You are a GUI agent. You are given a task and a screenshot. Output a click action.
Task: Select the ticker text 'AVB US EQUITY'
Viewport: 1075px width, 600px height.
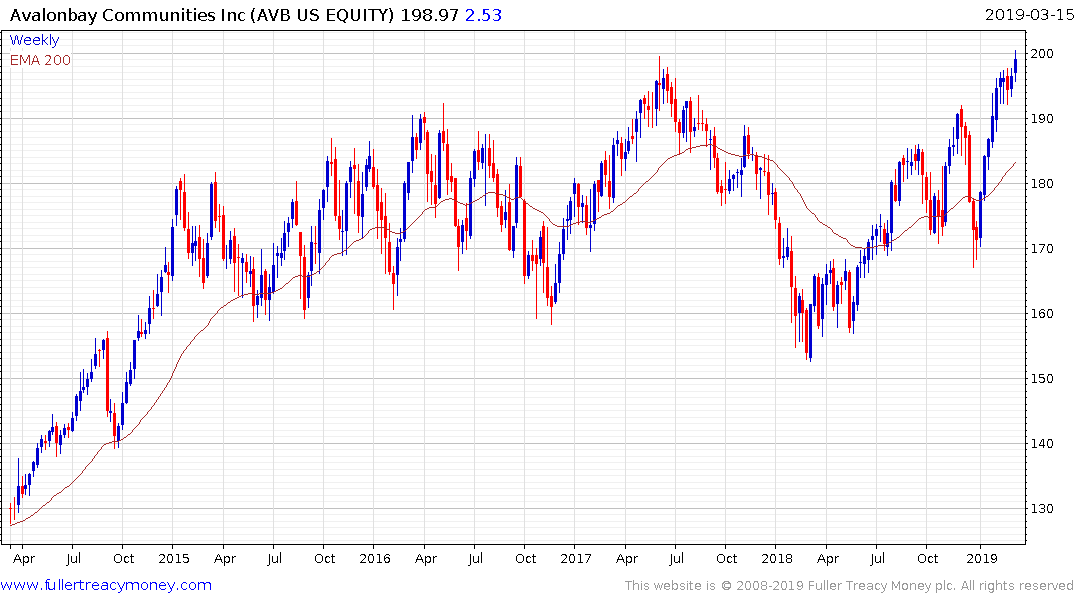point(322,15)
